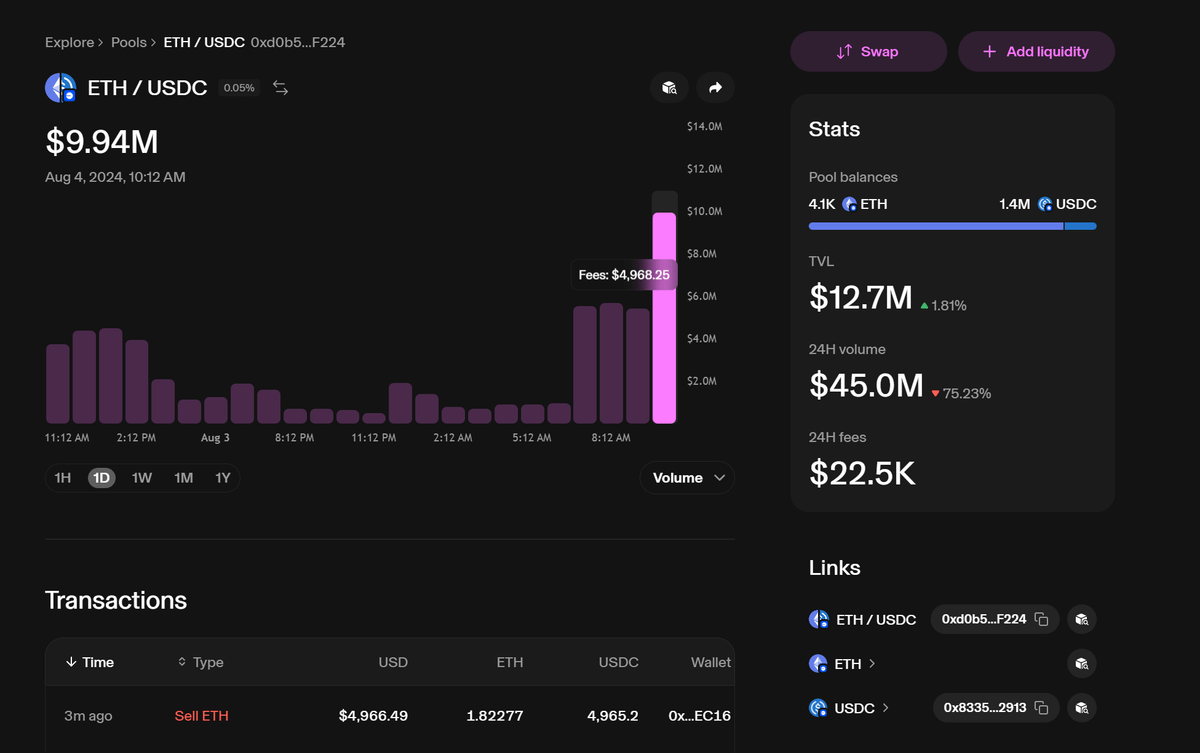Viewport: 1200px width, 753px height.
Task: Go to Explore in breadcrumb
Action: (69, 42)
